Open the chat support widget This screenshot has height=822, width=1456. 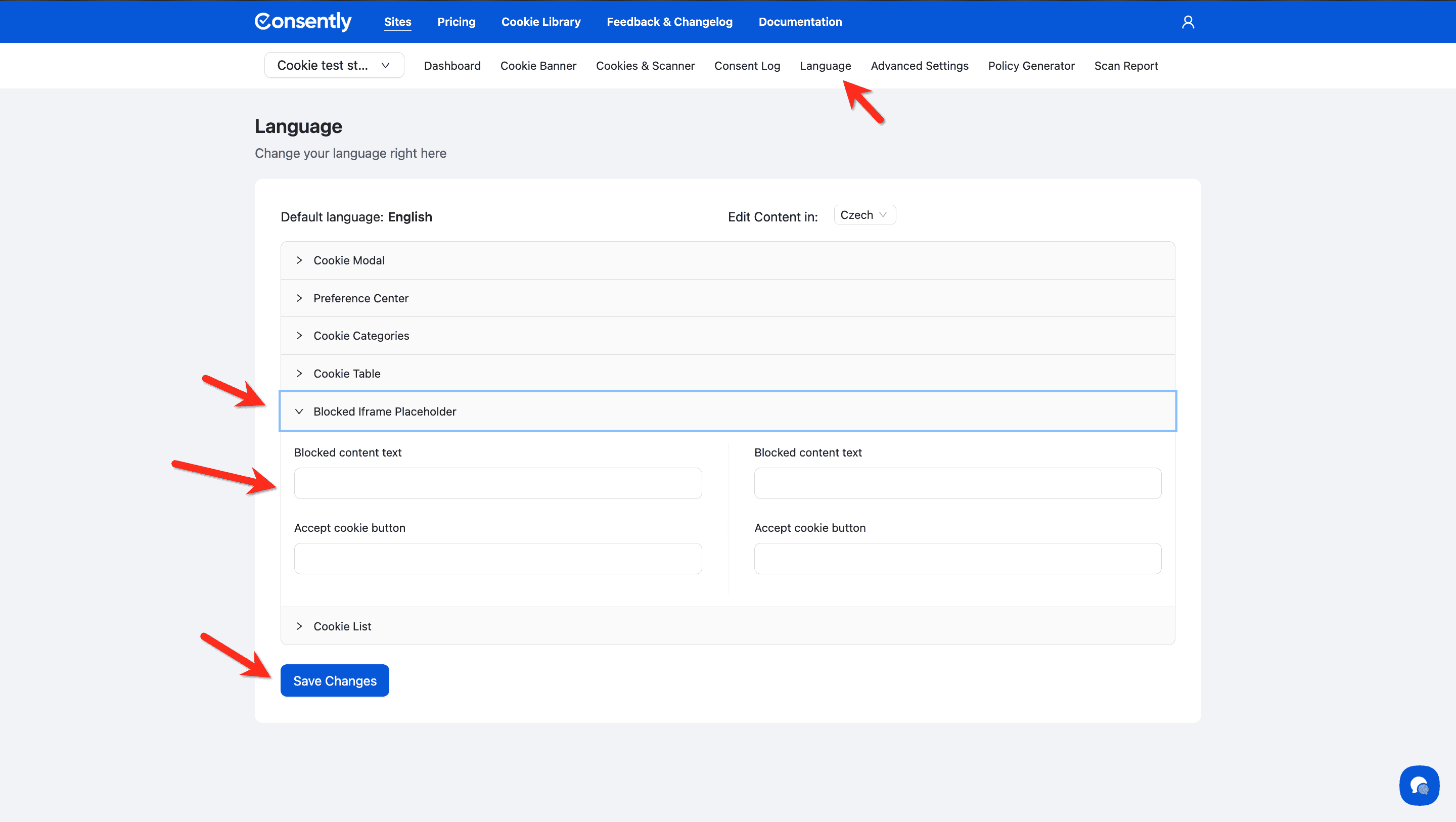coord(1419,785)
